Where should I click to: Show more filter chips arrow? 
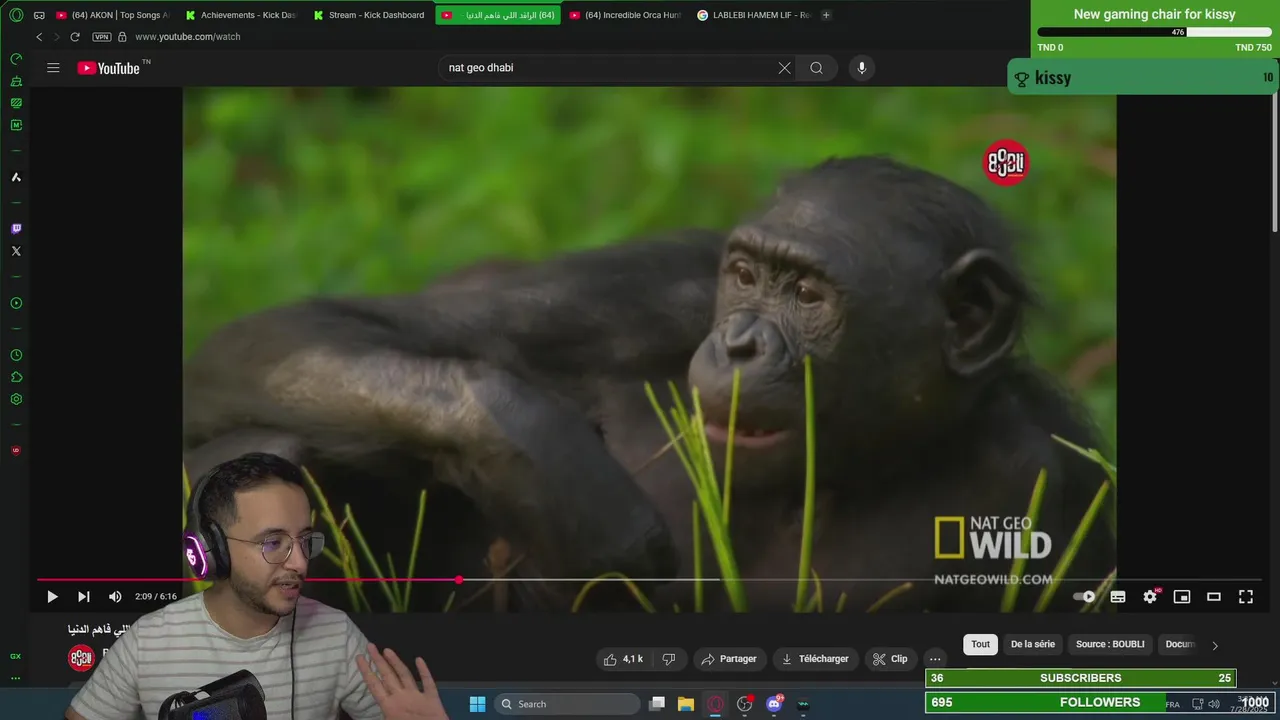pos(1215,646)
